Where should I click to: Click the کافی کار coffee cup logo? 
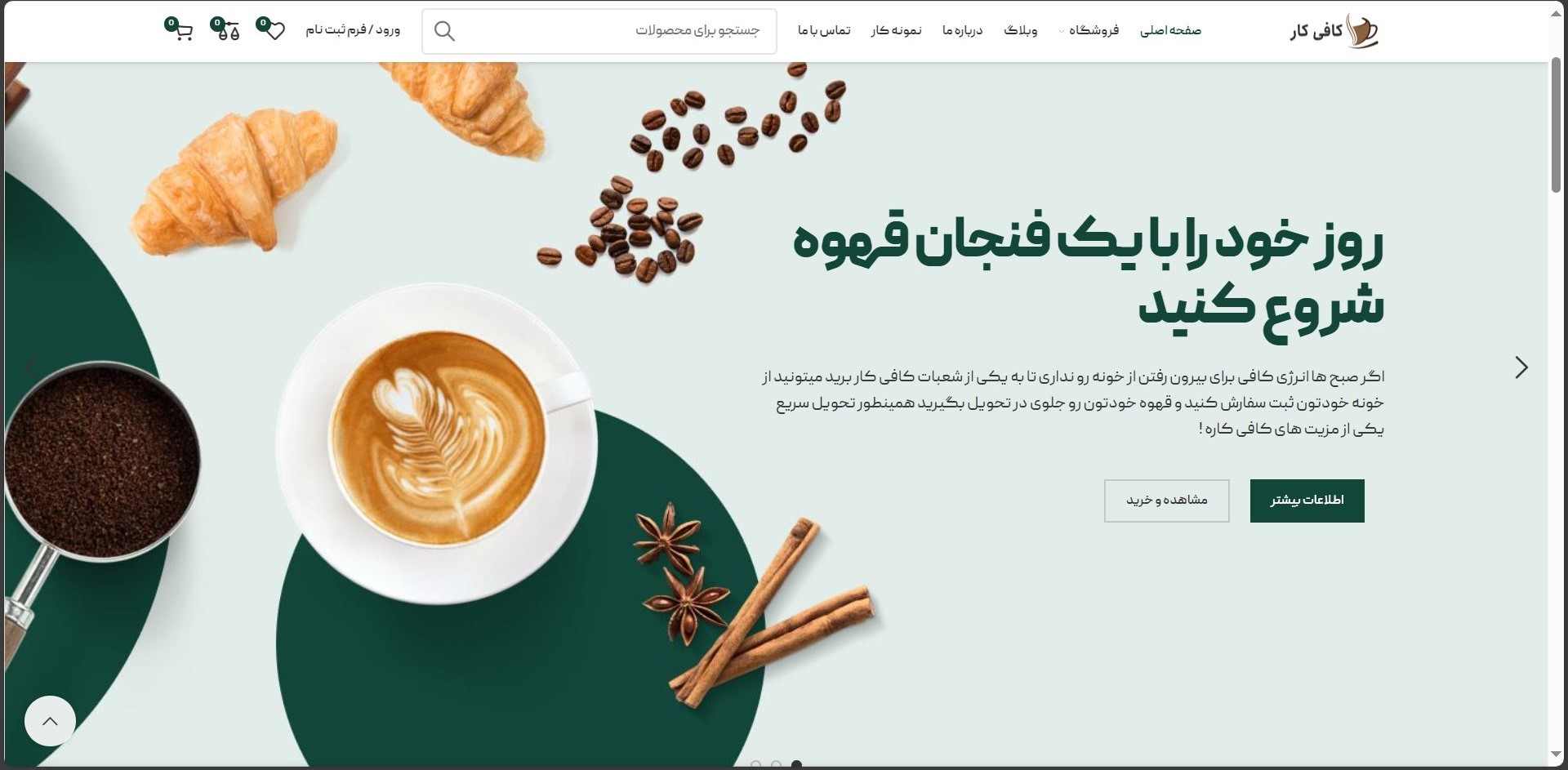(x=1334, y=31)
